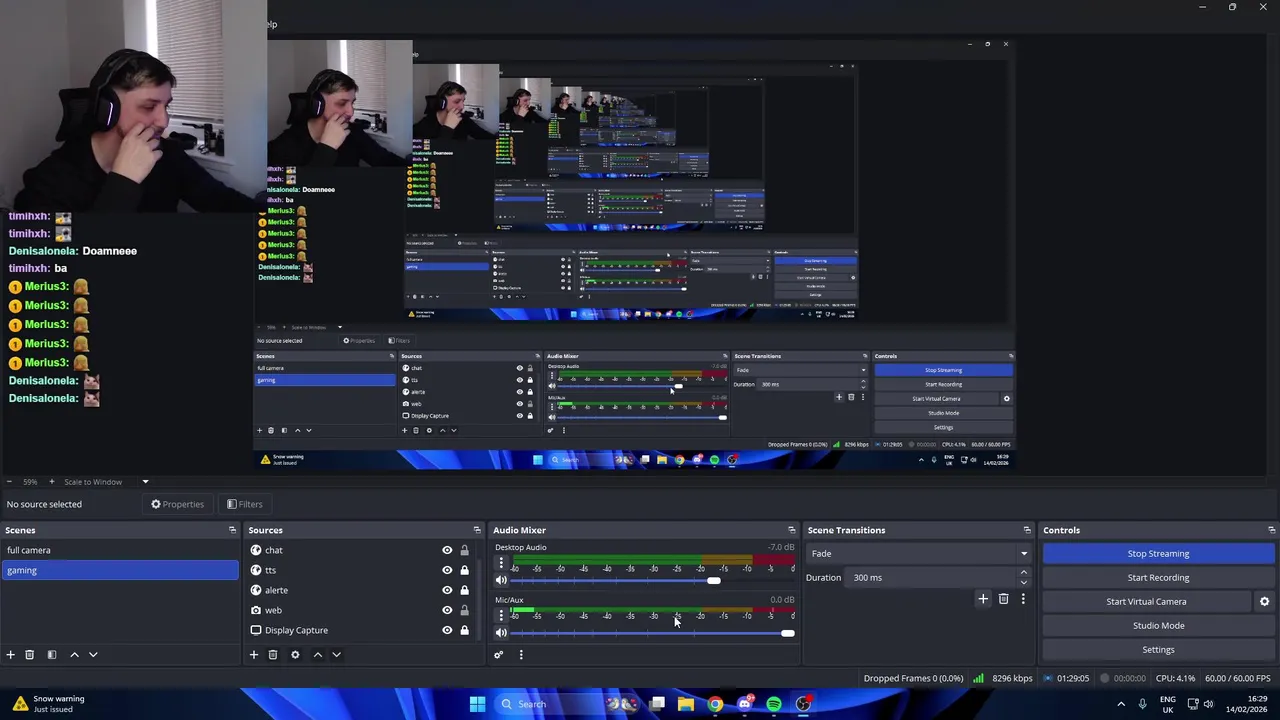Open source properties gear in Sources toolbar

coord(295,654)
